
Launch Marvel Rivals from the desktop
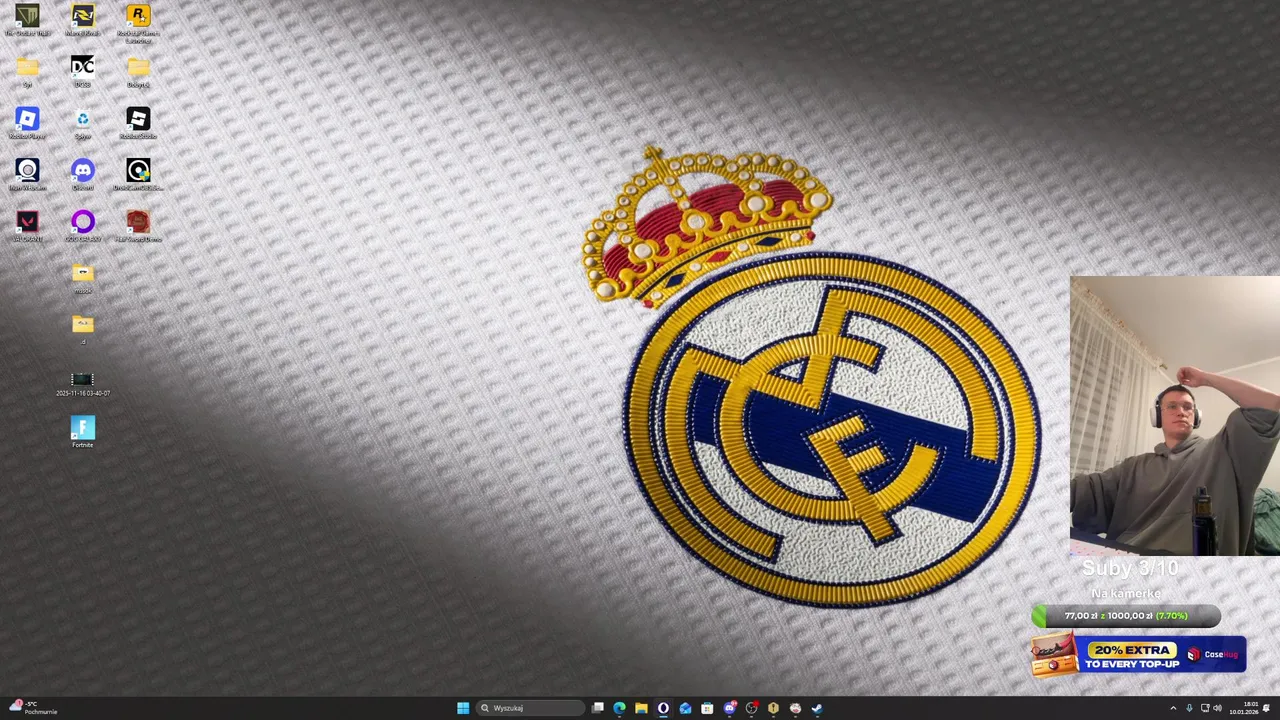[x=83, y=20]
